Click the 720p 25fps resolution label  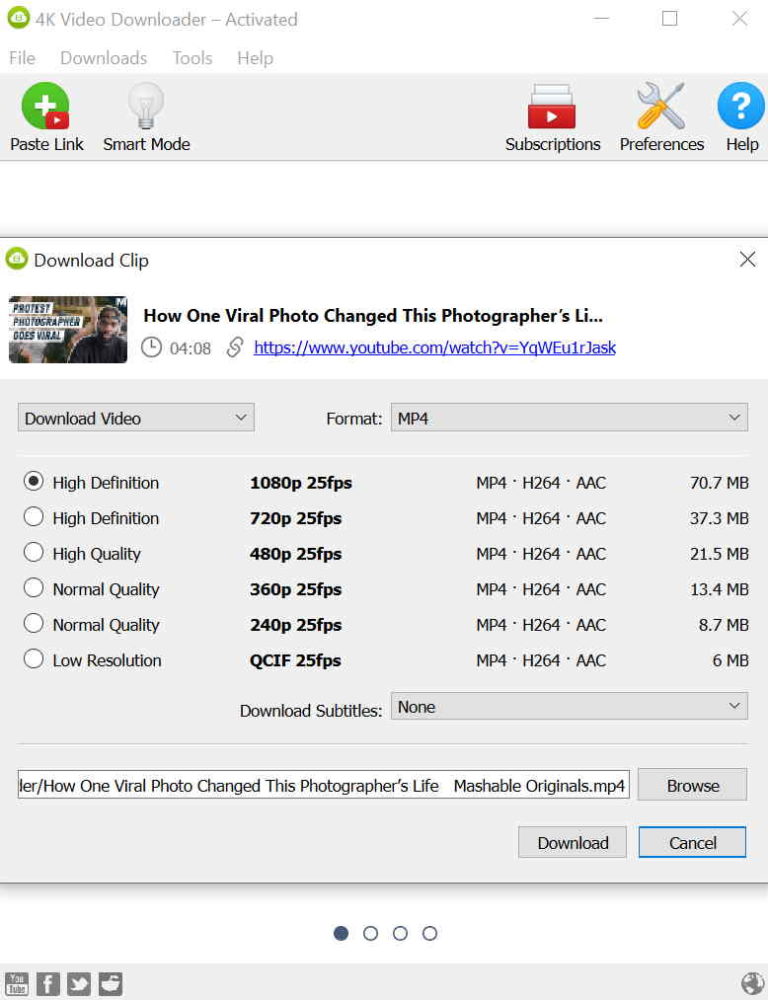(x=295, y=518)
